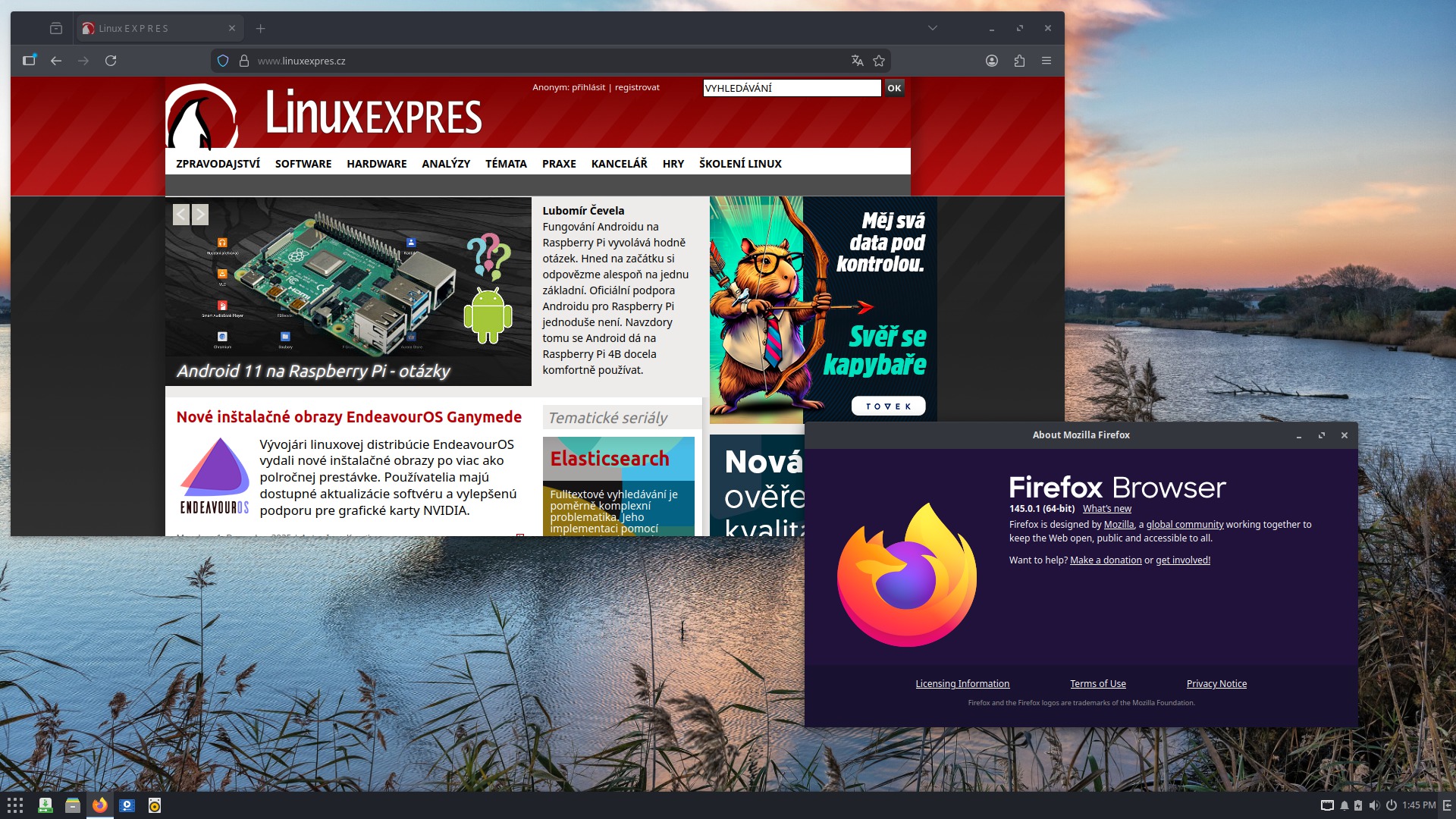
Task: Go to previous slide arrow
Action: pos(180,215)
